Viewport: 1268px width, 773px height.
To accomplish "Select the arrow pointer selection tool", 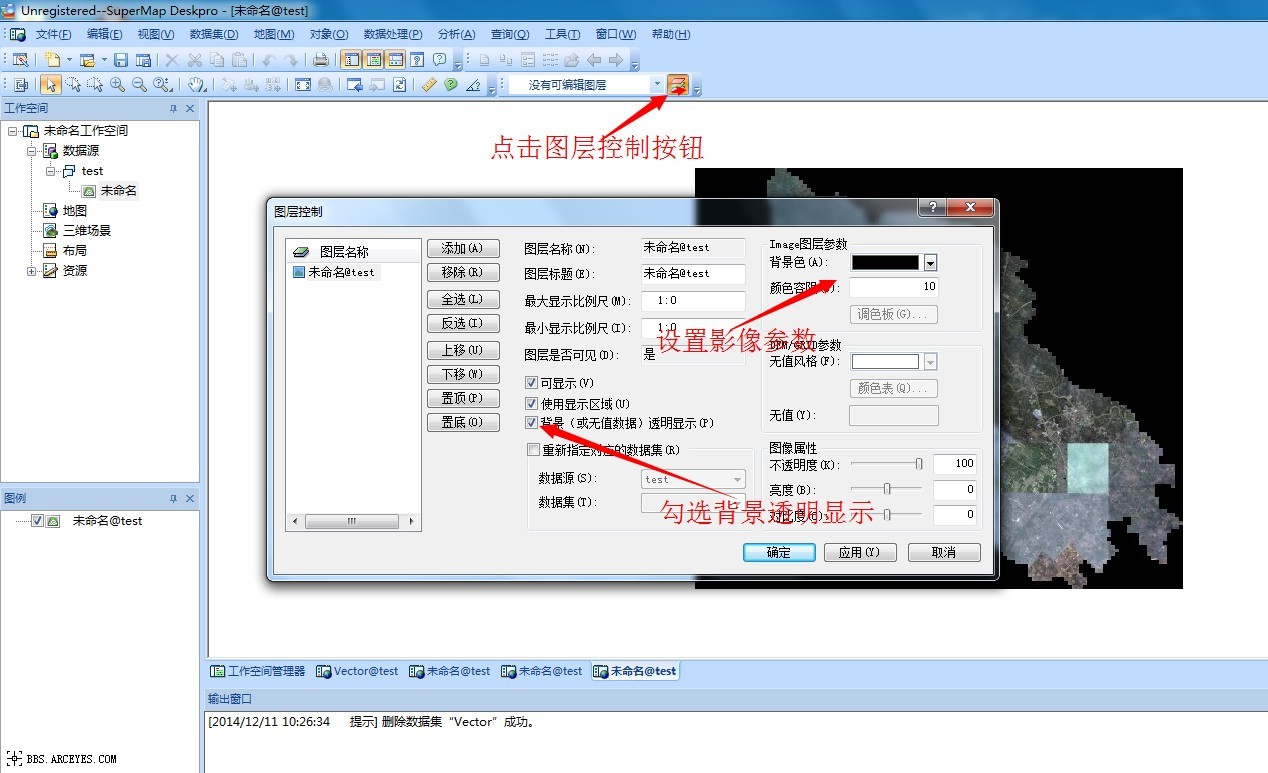I will pyautogui.click(x=50, y=85).
